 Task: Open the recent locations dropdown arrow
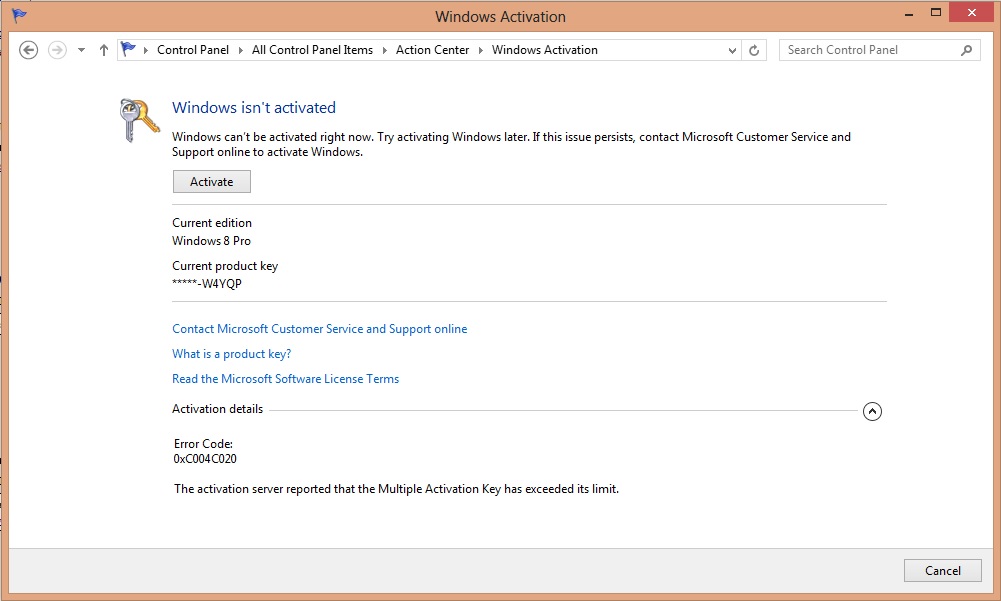click(81, 50)
